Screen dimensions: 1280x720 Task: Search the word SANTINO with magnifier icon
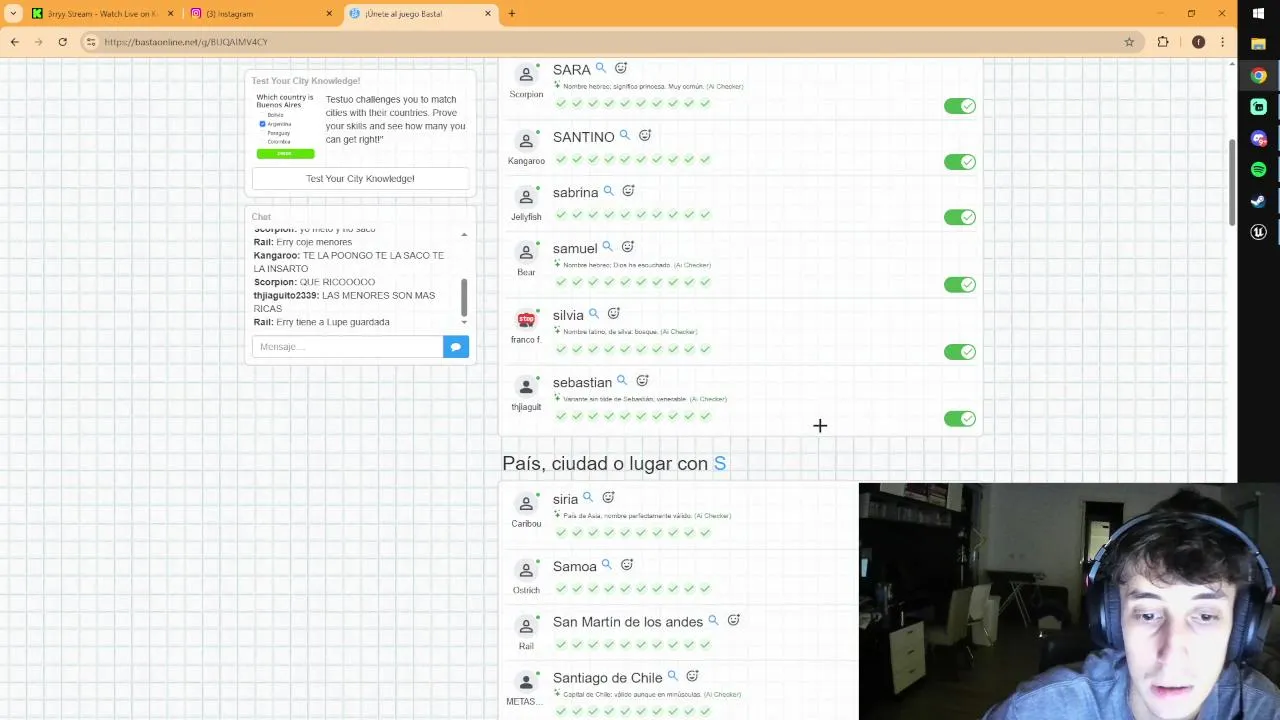coord(625,135)
